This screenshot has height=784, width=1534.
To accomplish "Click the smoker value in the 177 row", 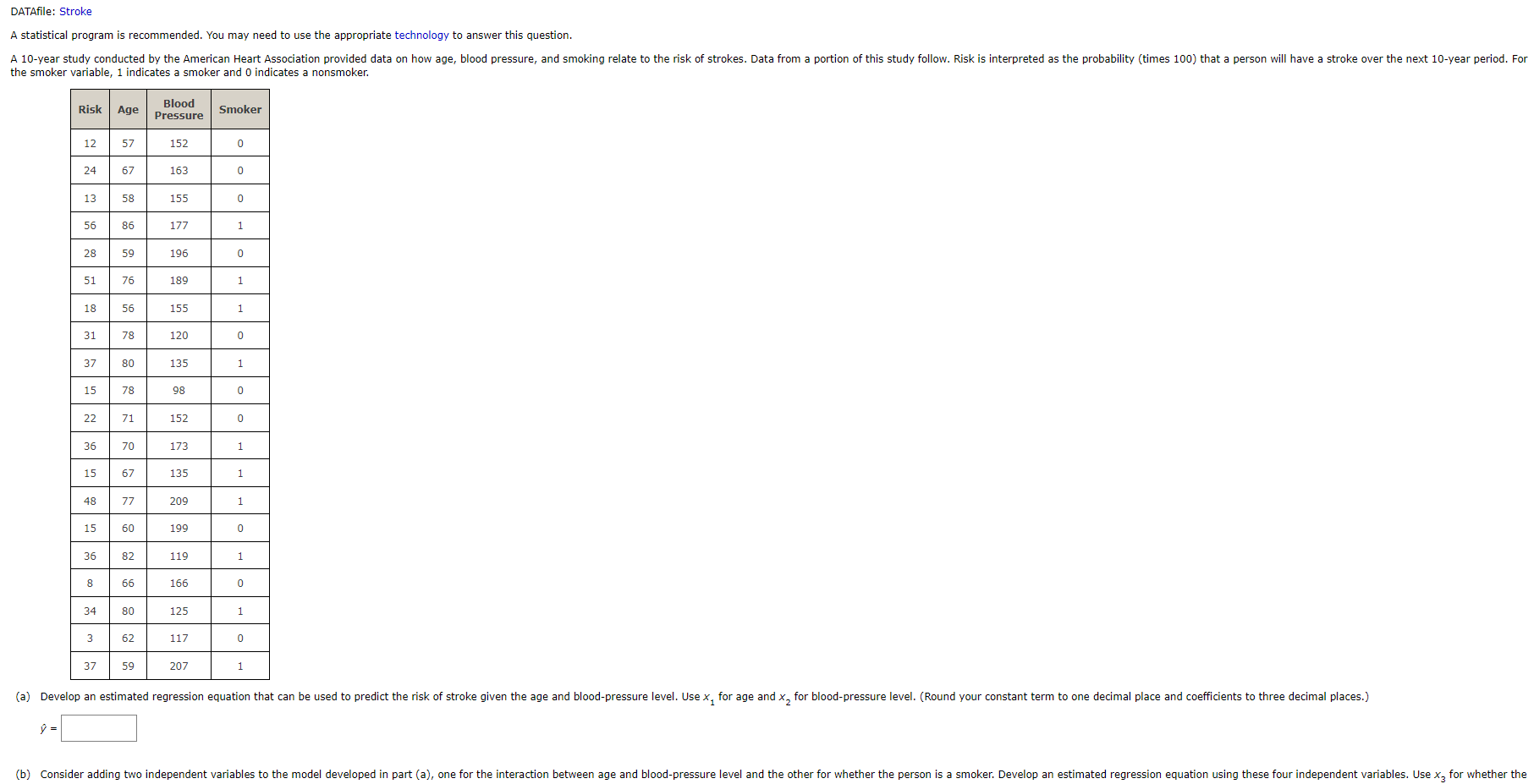I will [240, 226].
